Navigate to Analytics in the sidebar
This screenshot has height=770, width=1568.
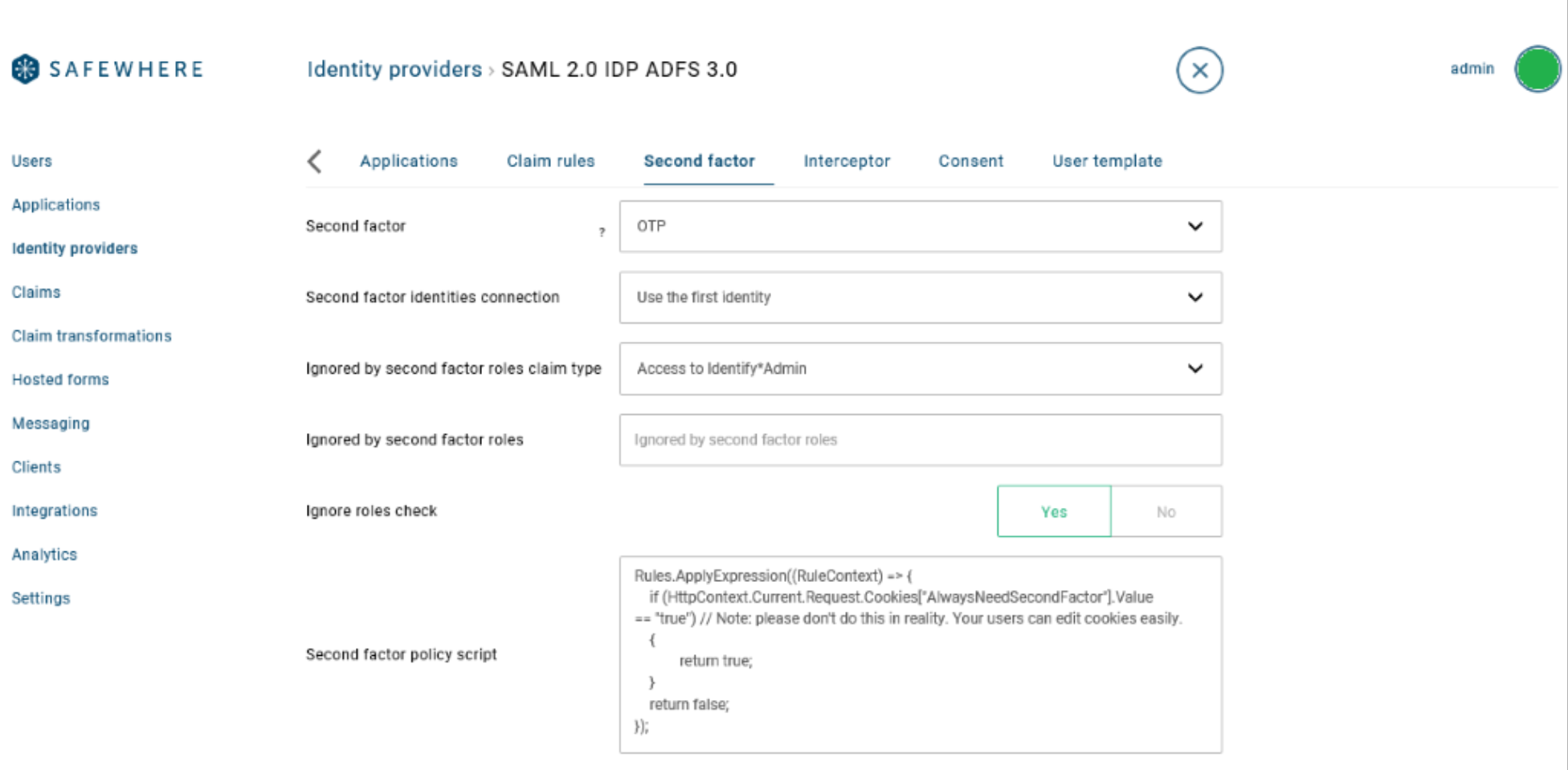(44, 554)
